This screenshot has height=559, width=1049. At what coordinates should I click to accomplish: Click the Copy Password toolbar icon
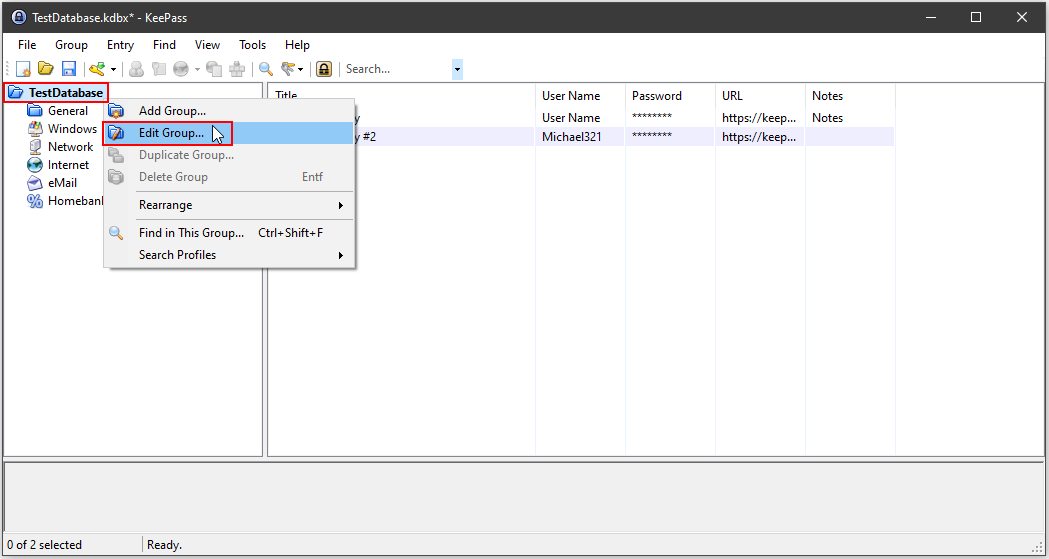pyautogui.click(x=159, y=69)
